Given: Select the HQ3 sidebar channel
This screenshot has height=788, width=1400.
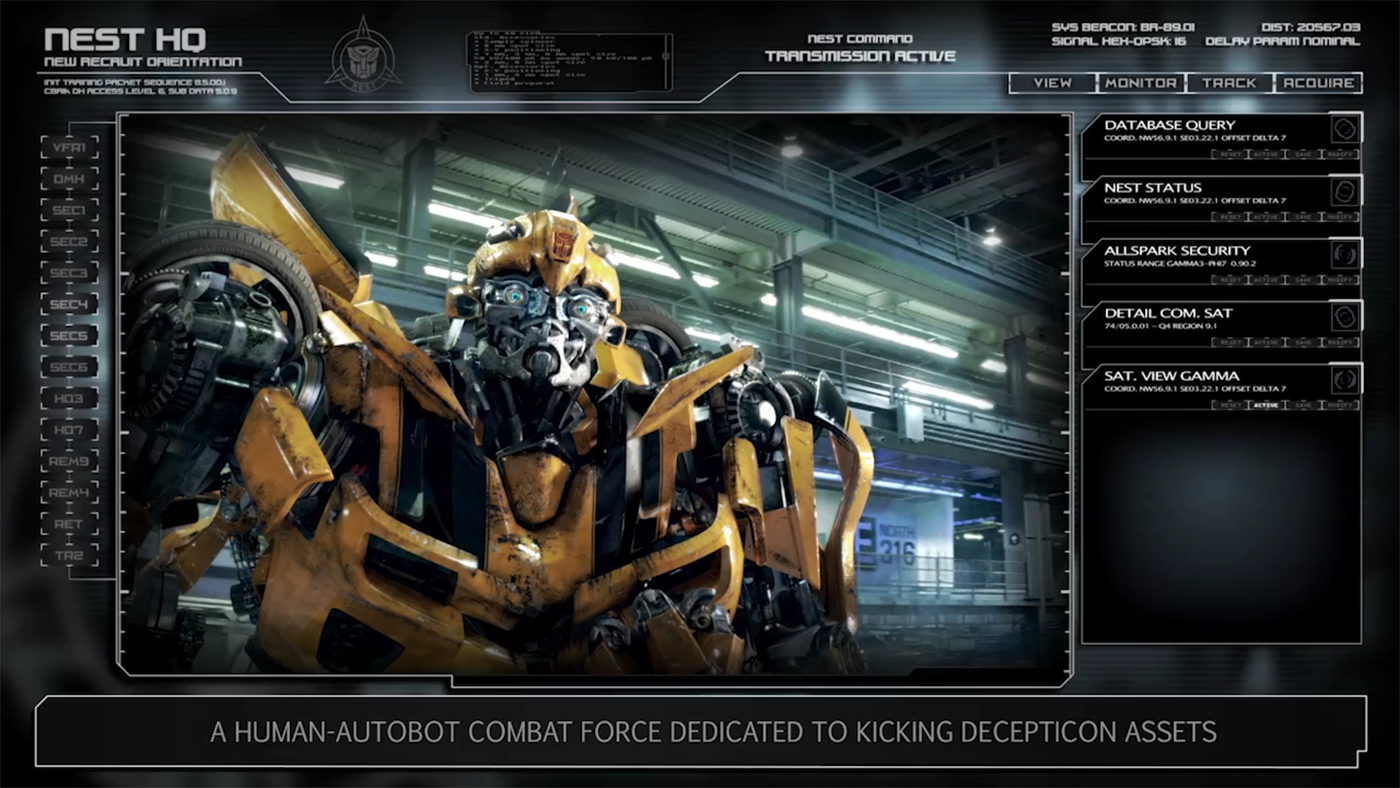Looking at the screenshot, I should tap(69, 399).
